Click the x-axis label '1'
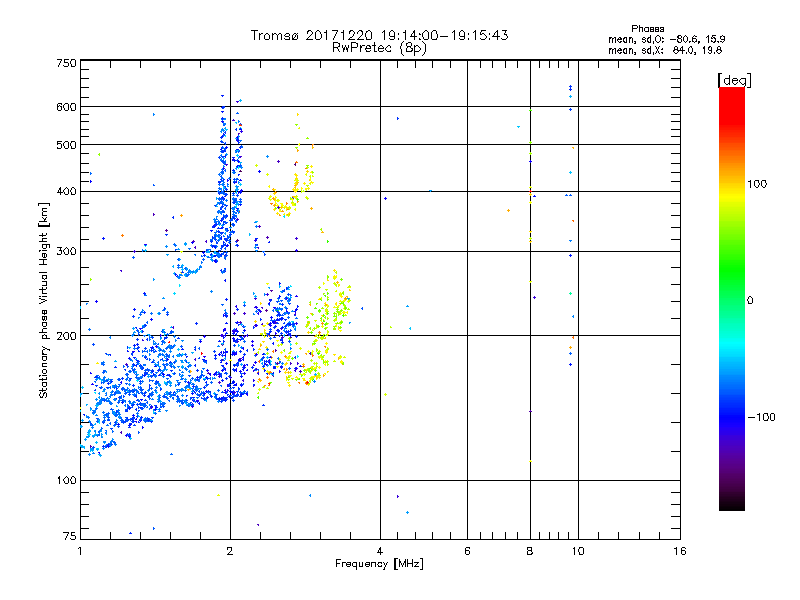The image size is (800, 600). tap(80, 551)
